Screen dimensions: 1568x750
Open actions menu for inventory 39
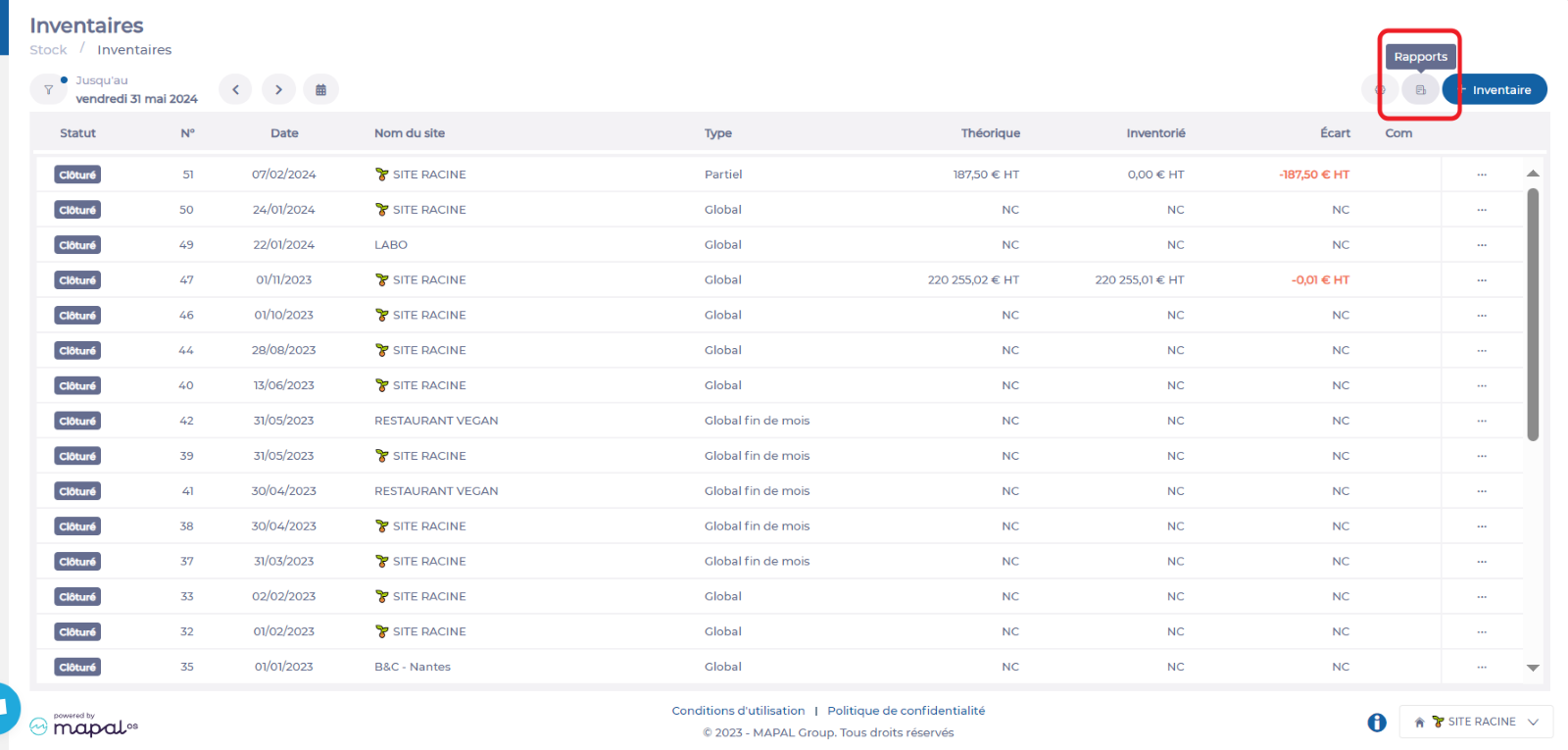(x=1482, y=456)
